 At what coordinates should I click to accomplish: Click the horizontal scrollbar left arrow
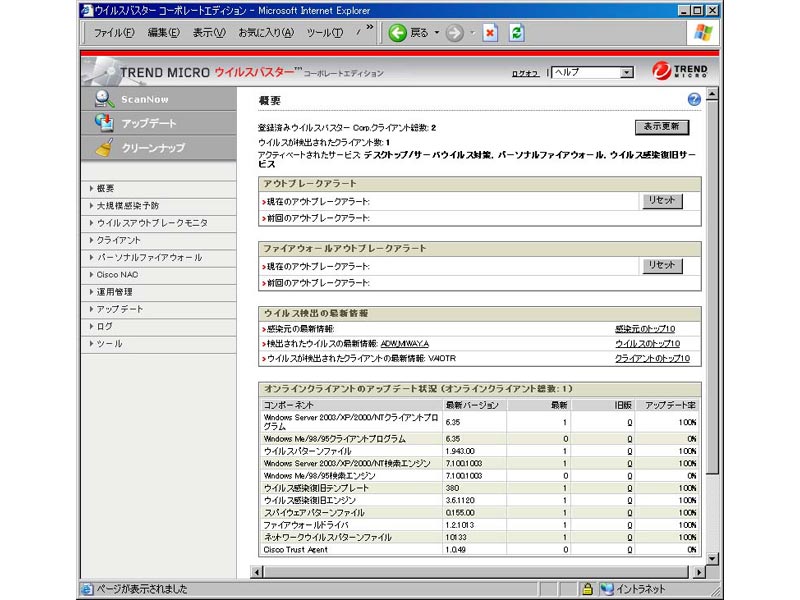click(257, 572)
